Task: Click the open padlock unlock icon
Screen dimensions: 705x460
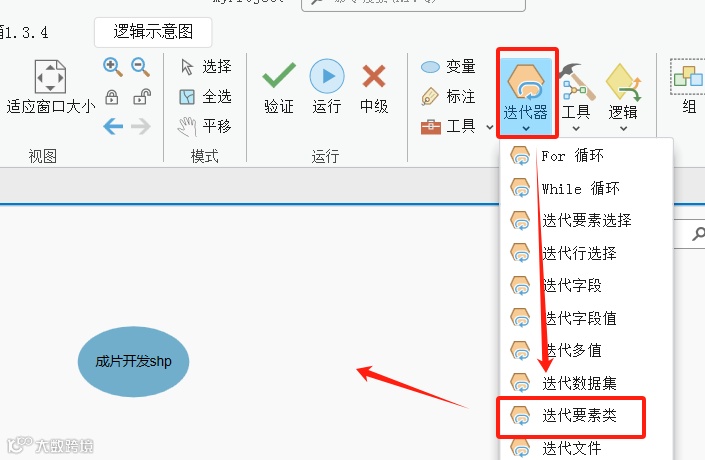Action: (142, 97)
